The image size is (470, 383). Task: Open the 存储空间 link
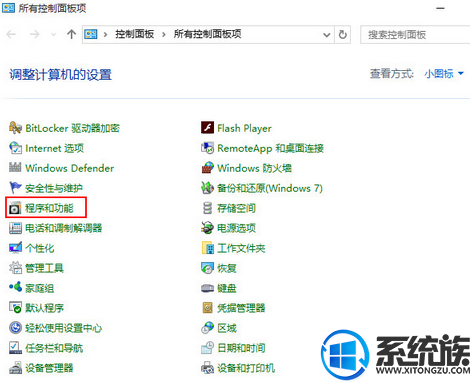pyautogui.click(x=236, y=208)
